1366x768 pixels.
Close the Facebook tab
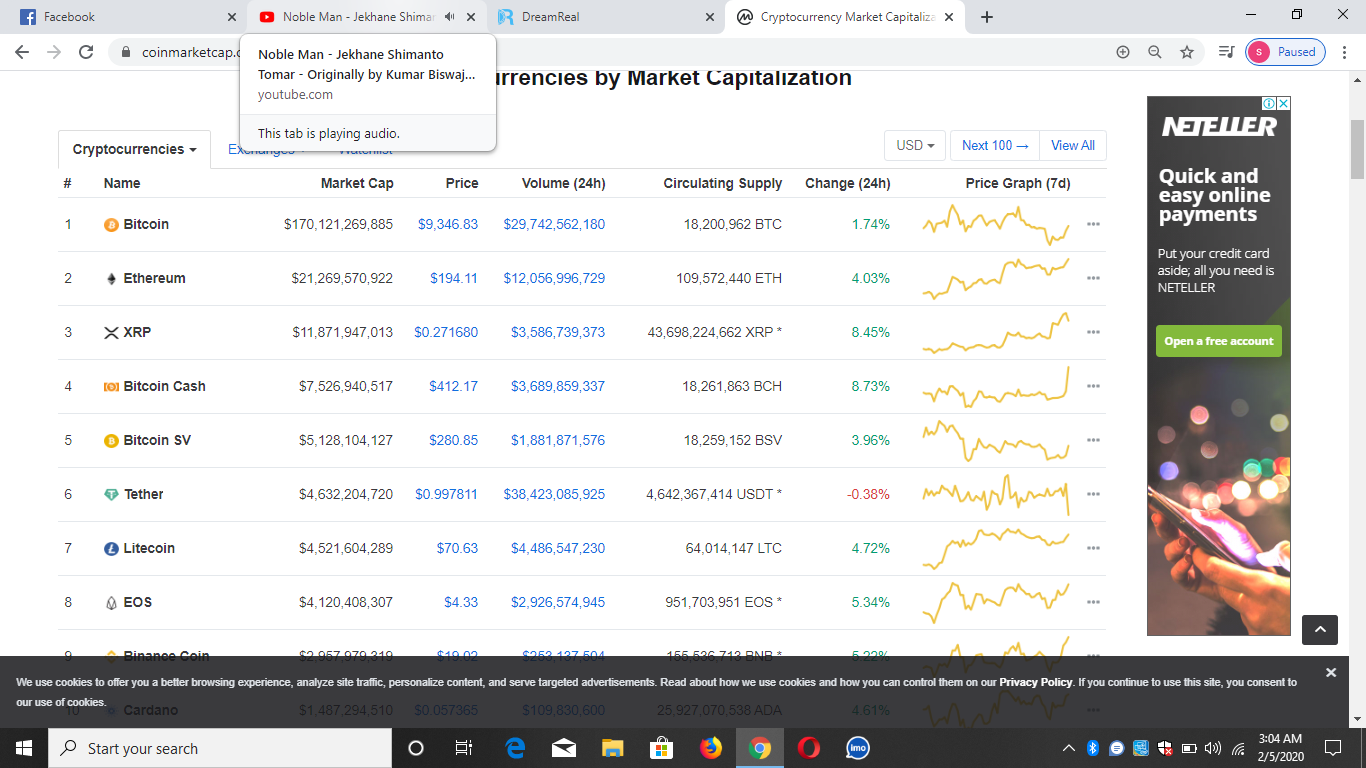232,17
